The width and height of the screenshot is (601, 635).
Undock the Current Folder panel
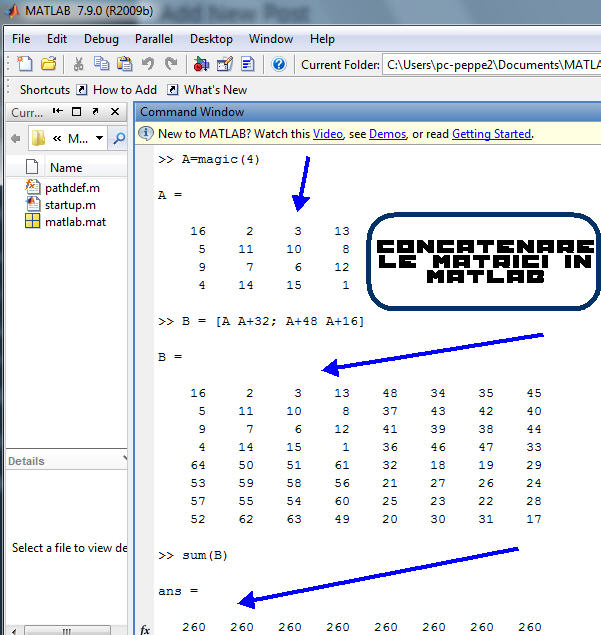tap(95, 111)
